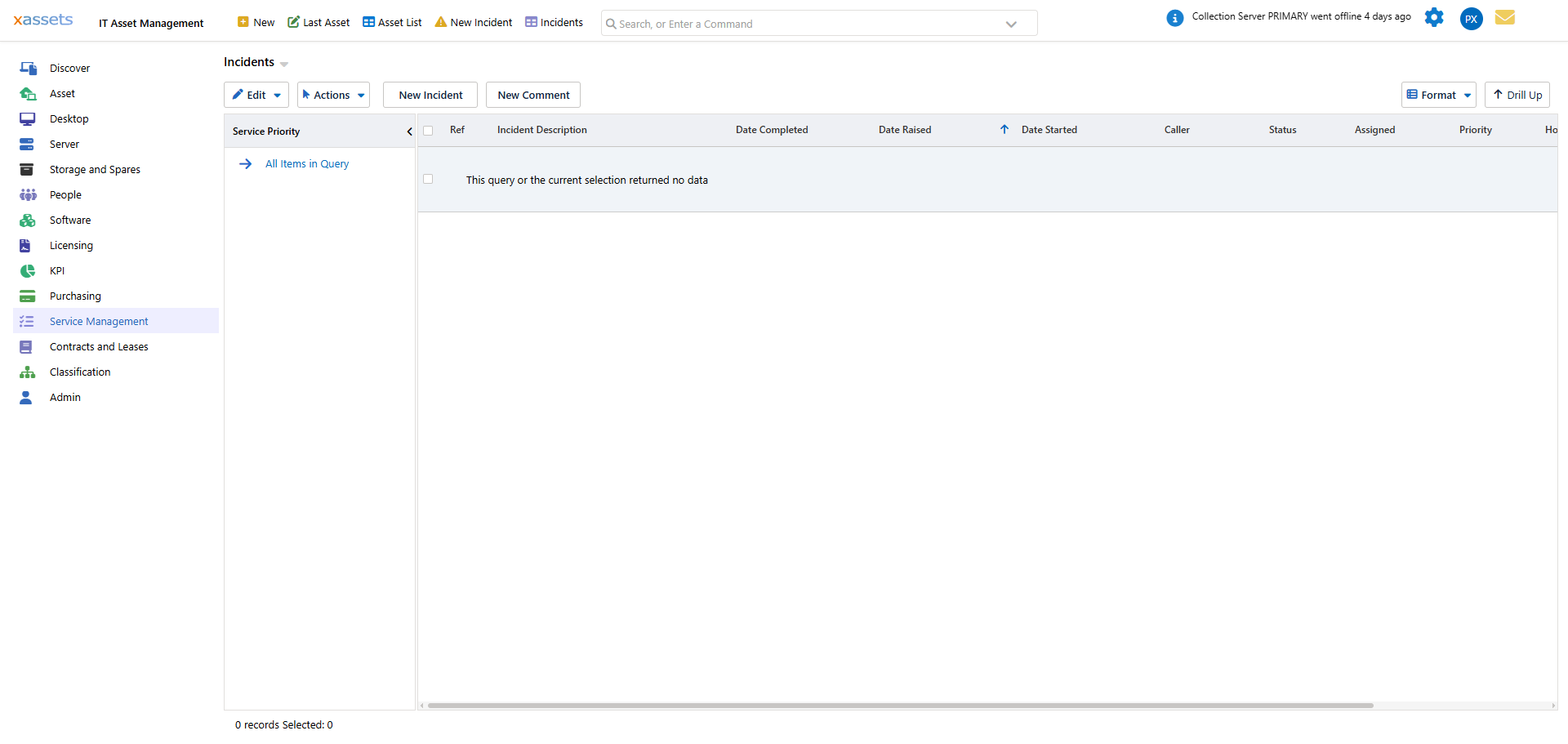
Task: Click the settings gear icon
Action: pos(1434,17)
